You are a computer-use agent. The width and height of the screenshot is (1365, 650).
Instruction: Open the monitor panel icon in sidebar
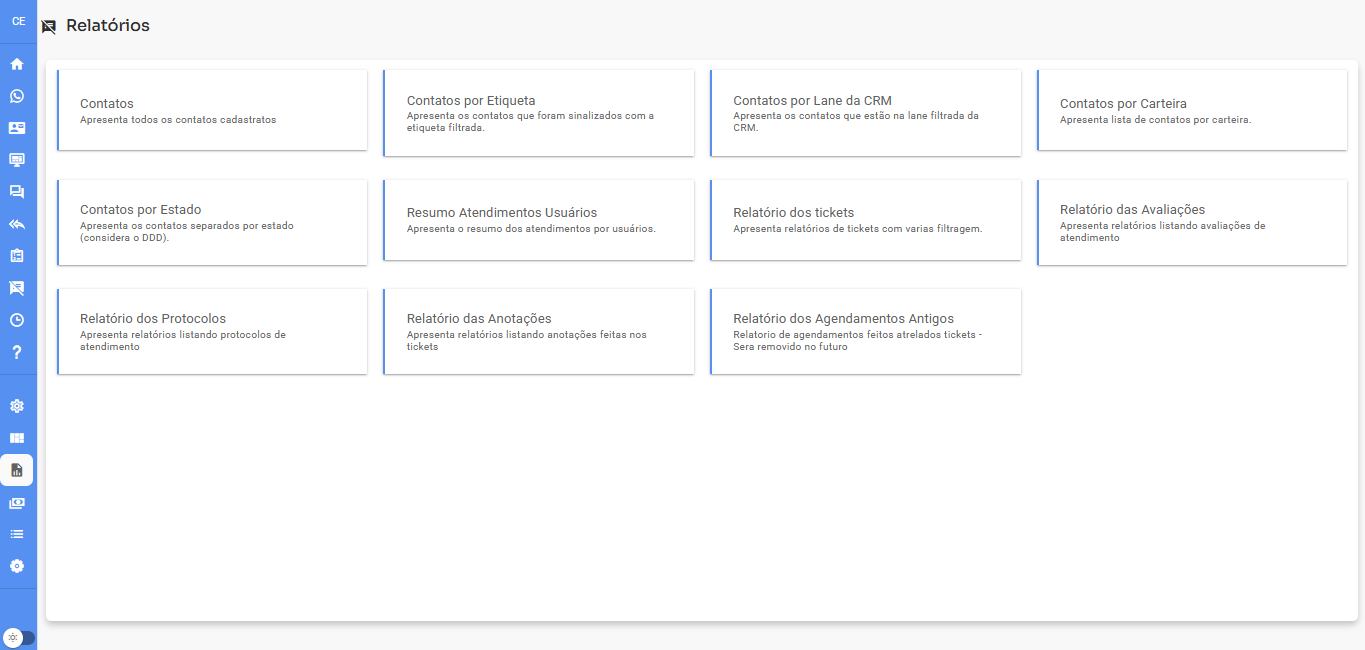pyautogui.click(x=17, y=160)
